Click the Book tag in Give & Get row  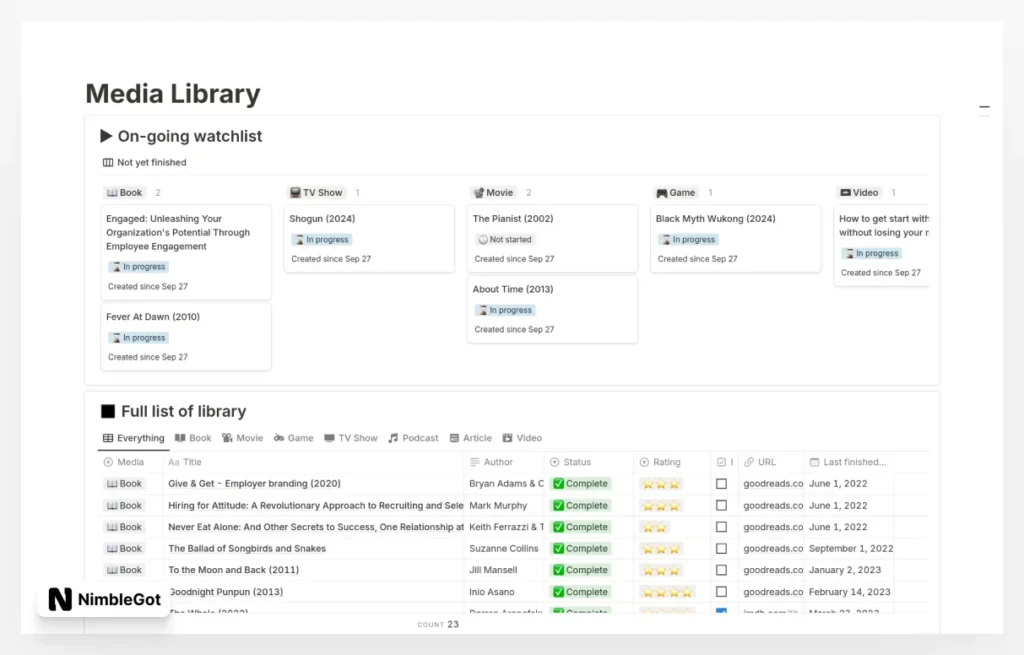pos(124,484)
